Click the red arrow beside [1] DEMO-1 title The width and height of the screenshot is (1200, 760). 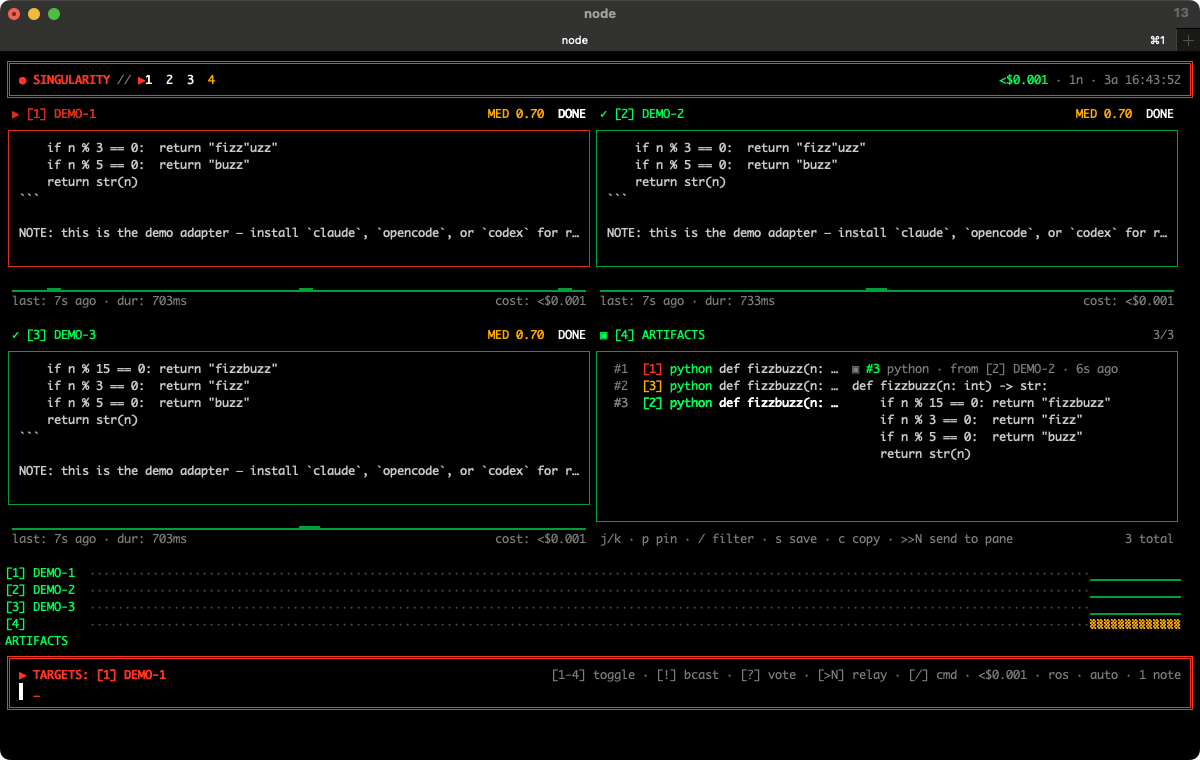(x=16, y=114)
